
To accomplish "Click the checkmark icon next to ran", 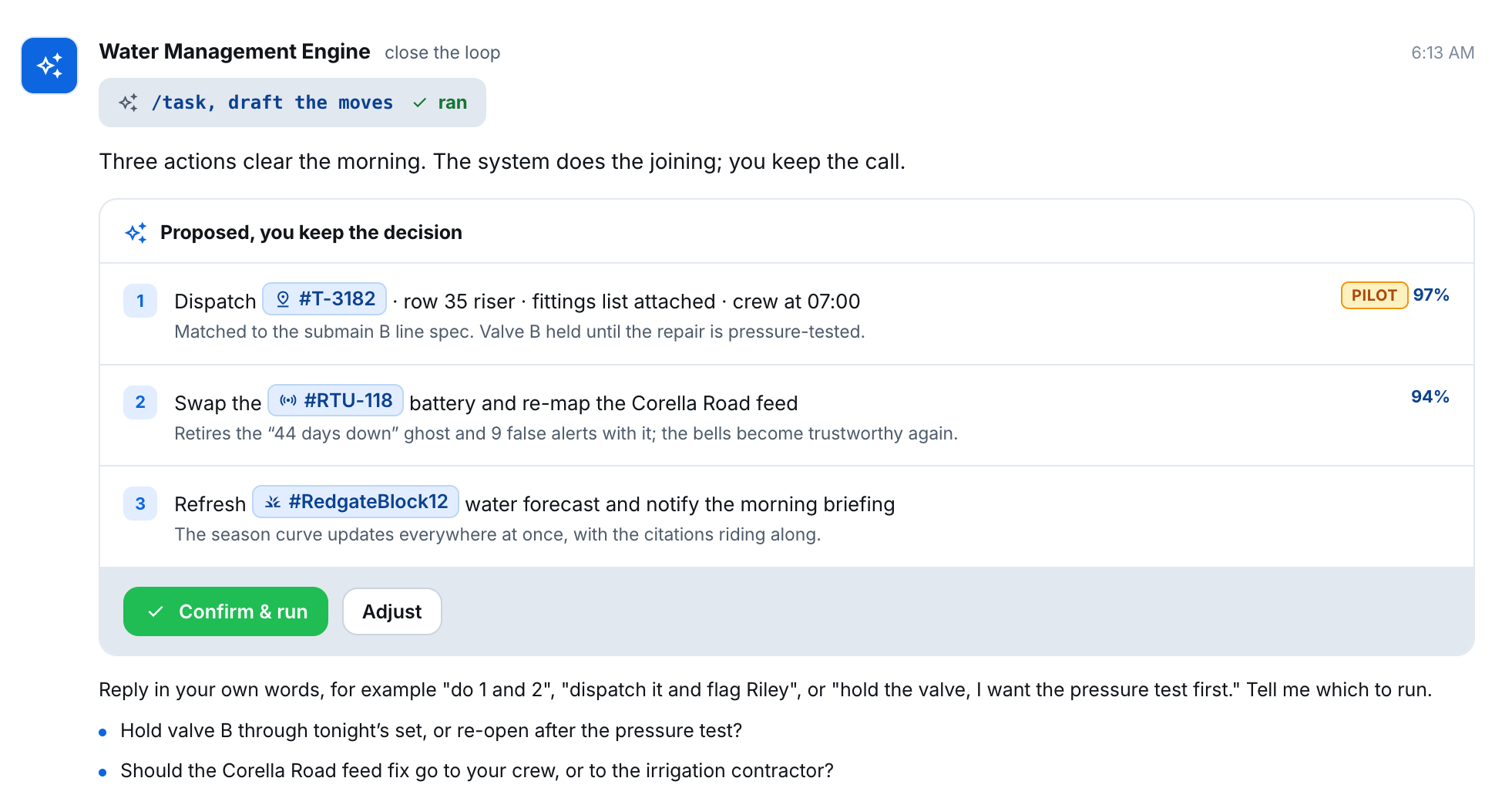I will (420, 103).
